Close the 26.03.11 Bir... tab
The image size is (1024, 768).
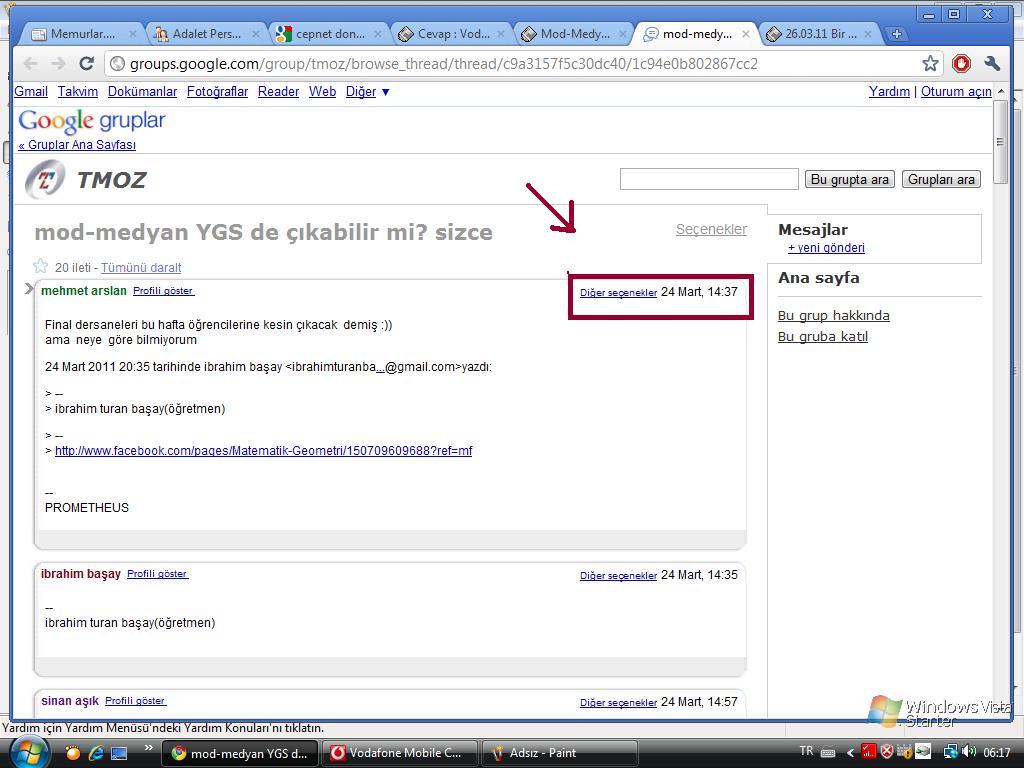click(868, 34)
